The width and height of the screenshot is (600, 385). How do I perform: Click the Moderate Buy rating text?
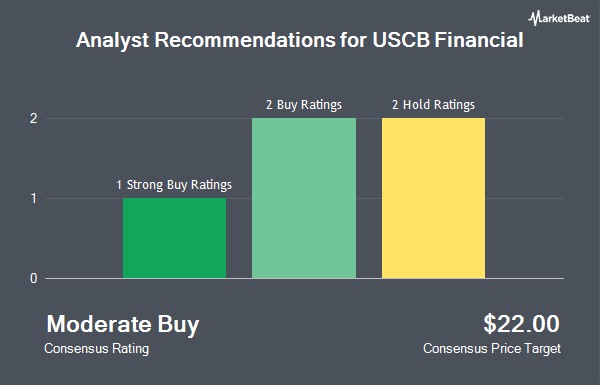tap(123, 325)
